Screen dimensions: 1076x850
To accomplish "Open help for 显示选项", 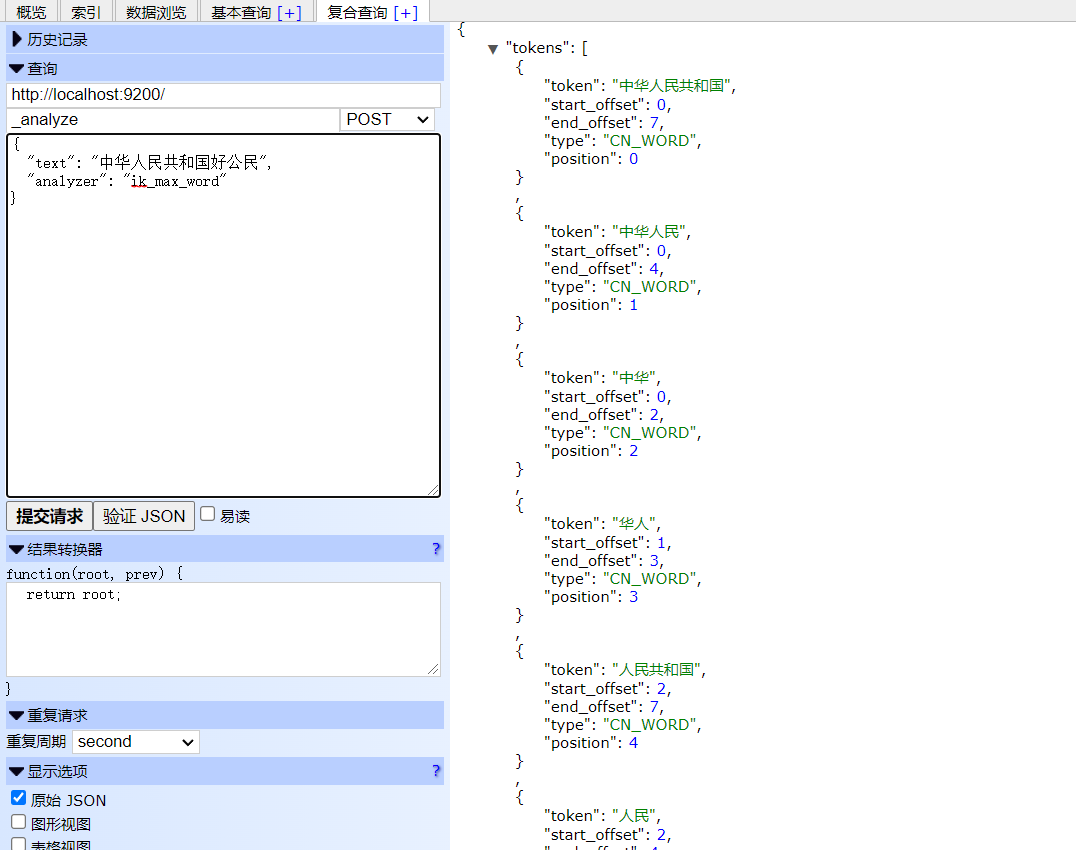I will [x=436, y=771].
